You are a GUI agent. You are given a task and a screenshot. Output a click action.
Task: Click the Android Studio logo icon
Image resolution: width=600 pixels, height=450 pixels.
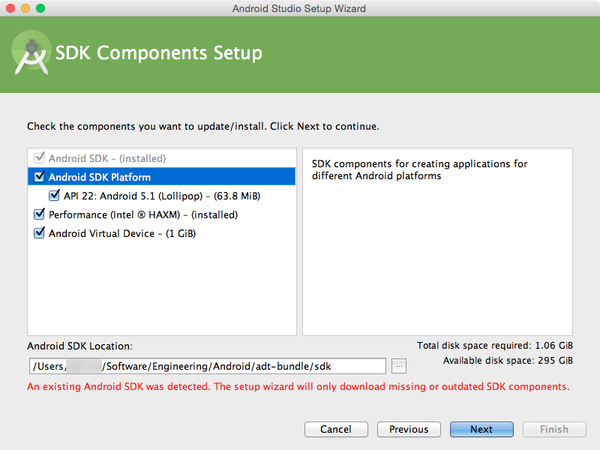(31, 53)
